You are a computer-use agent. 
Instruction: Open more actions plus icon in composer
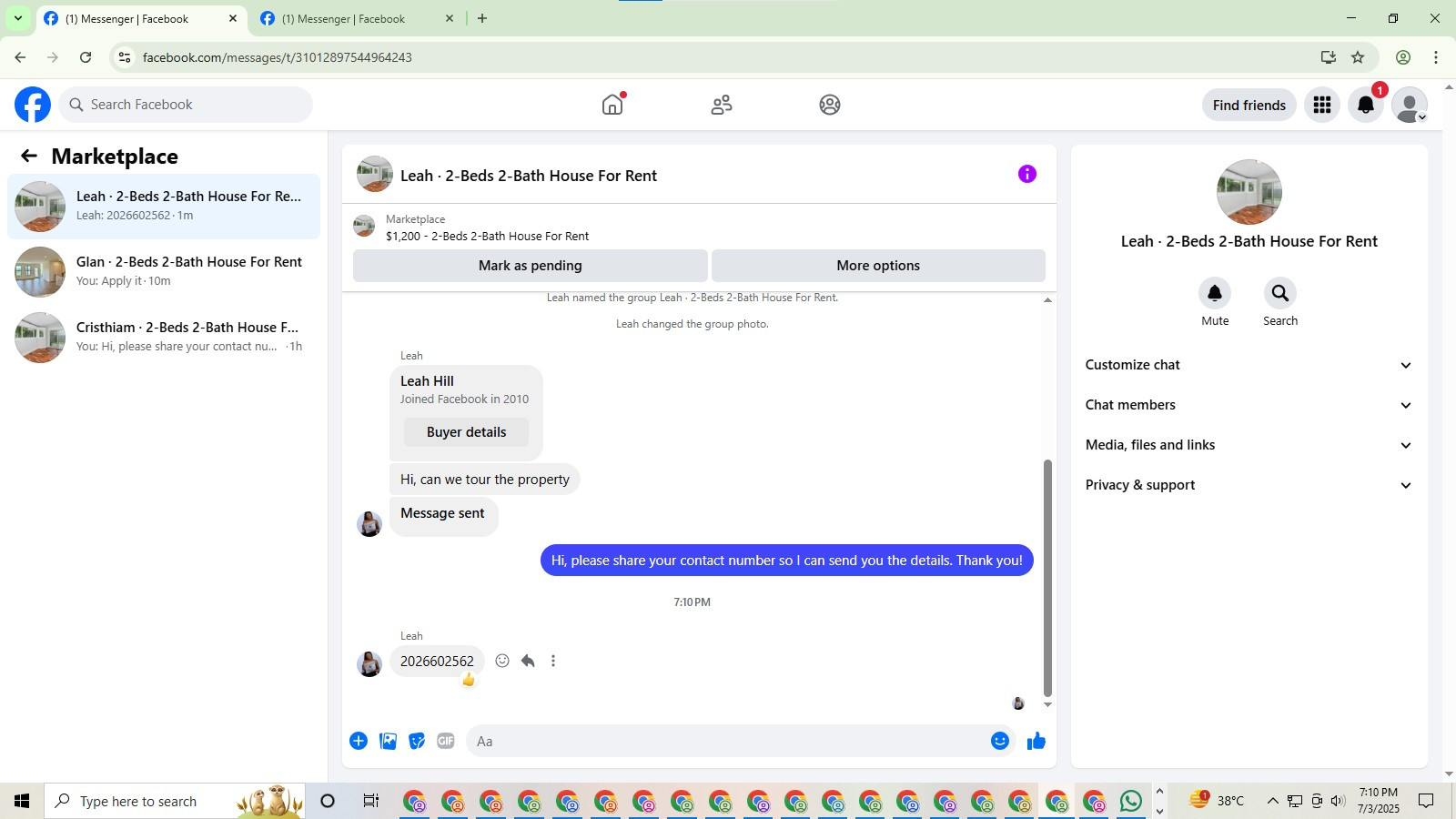[x=359, y=741]
